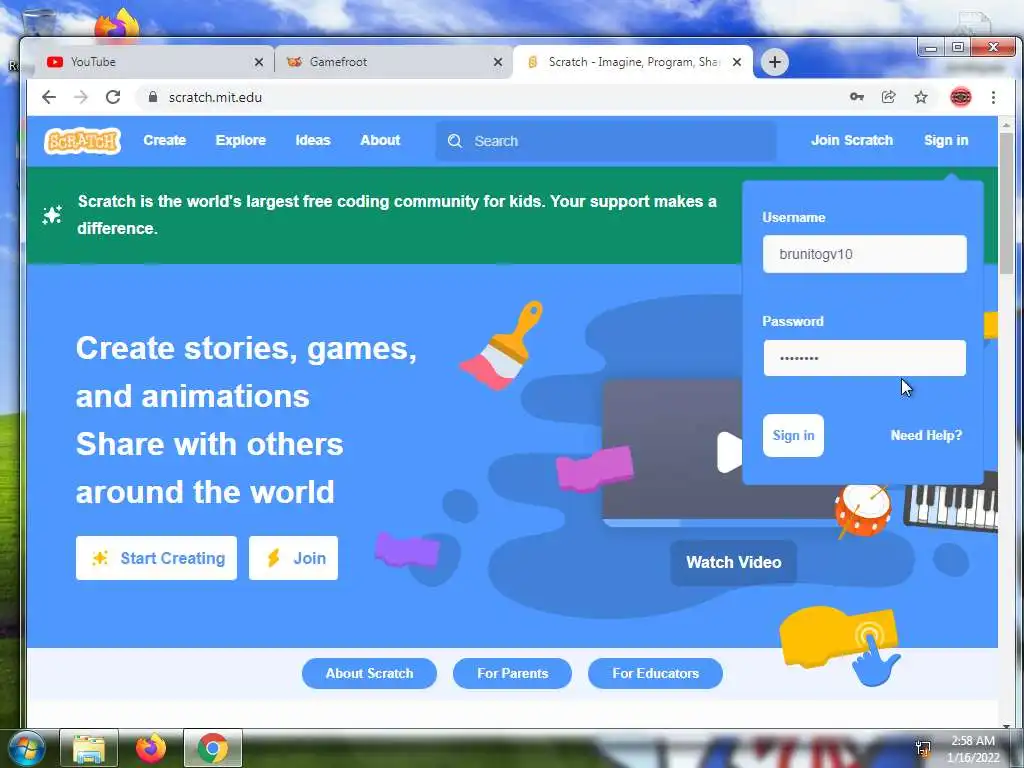Focus the Username input field
Viewport: 1024px width, 768px height.
point(865,254)
